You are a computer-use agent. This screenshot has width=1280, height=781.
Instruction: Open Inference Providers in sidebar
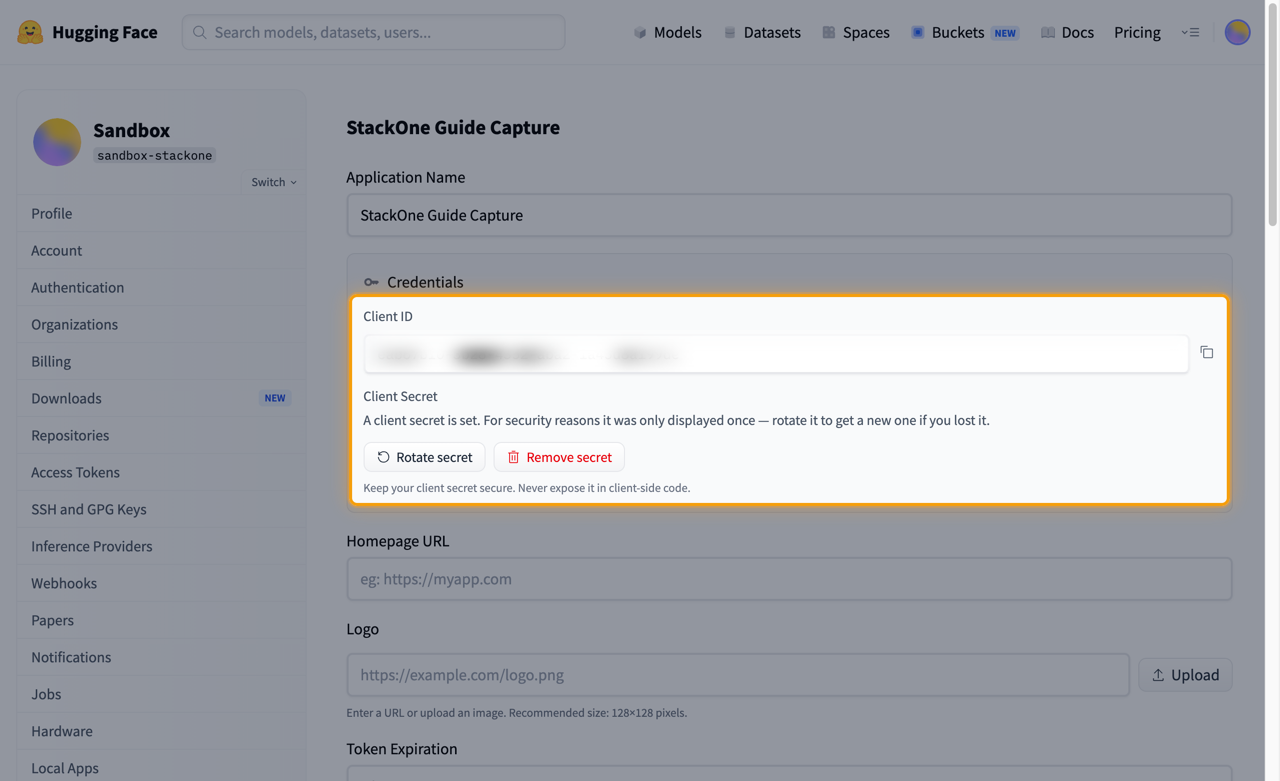(161, 546)
